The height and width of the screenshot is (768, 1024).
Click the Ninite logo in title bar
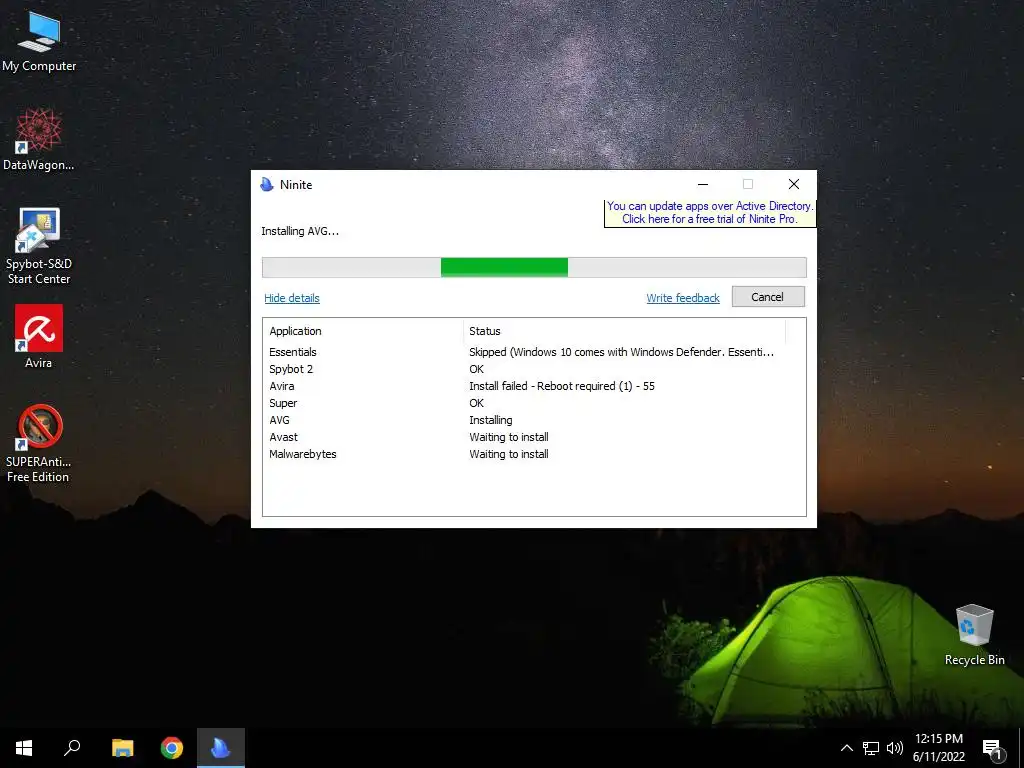[266, 184]
